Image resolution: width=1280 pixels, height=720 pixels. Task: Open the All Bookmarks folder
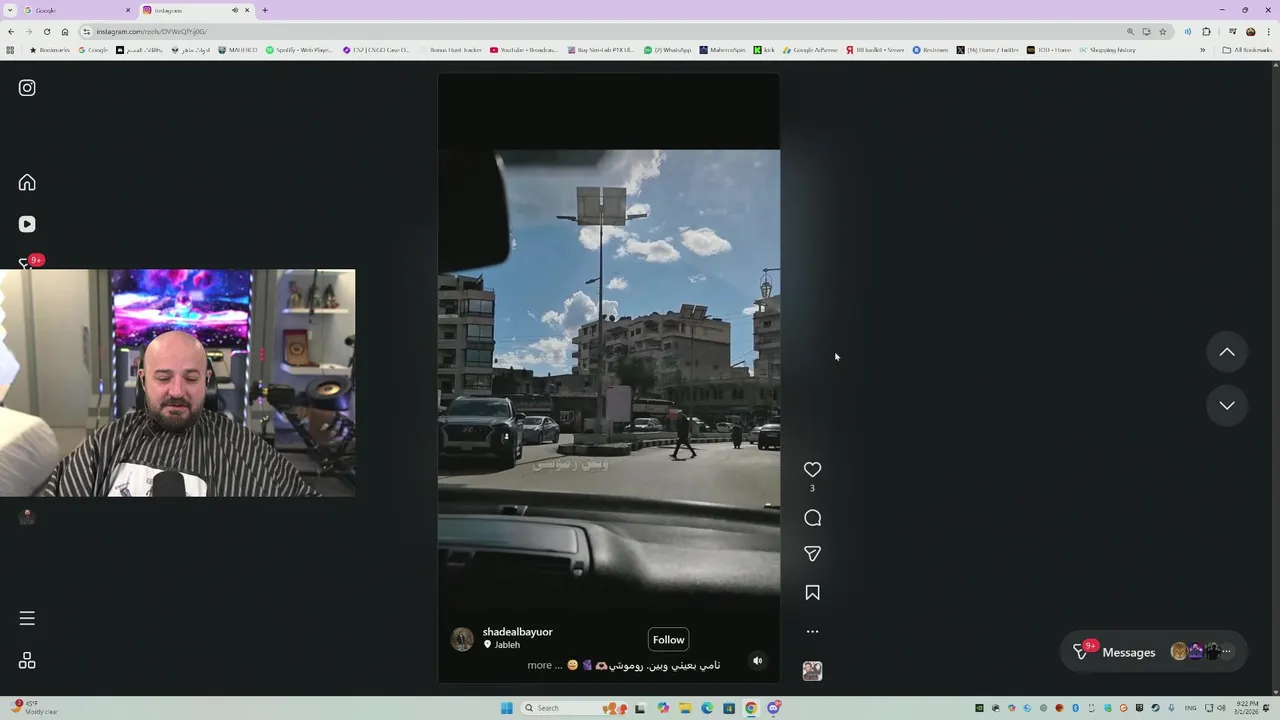(1247, 50)
